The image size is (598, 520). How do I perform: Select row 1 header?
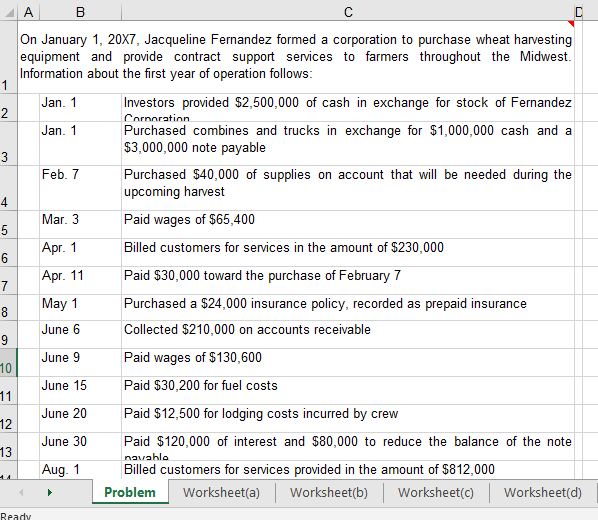pyautogui.click(x=8, y=57)
